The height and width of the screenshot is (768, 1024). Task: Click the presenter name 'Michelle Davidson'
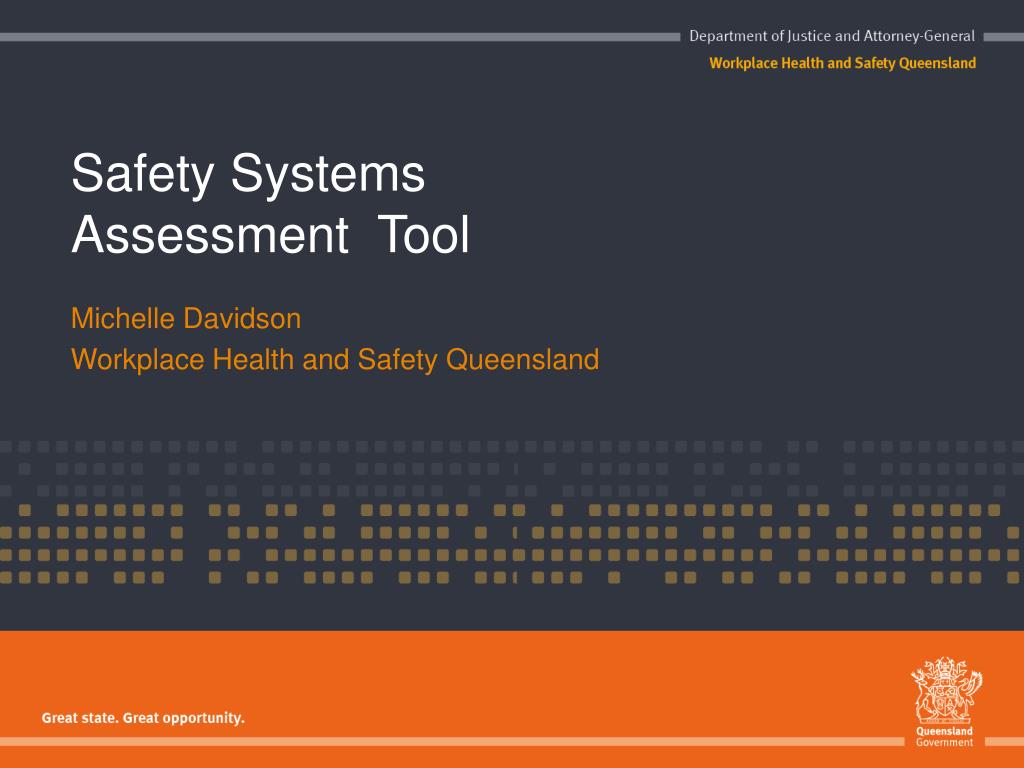coord(186,319)
